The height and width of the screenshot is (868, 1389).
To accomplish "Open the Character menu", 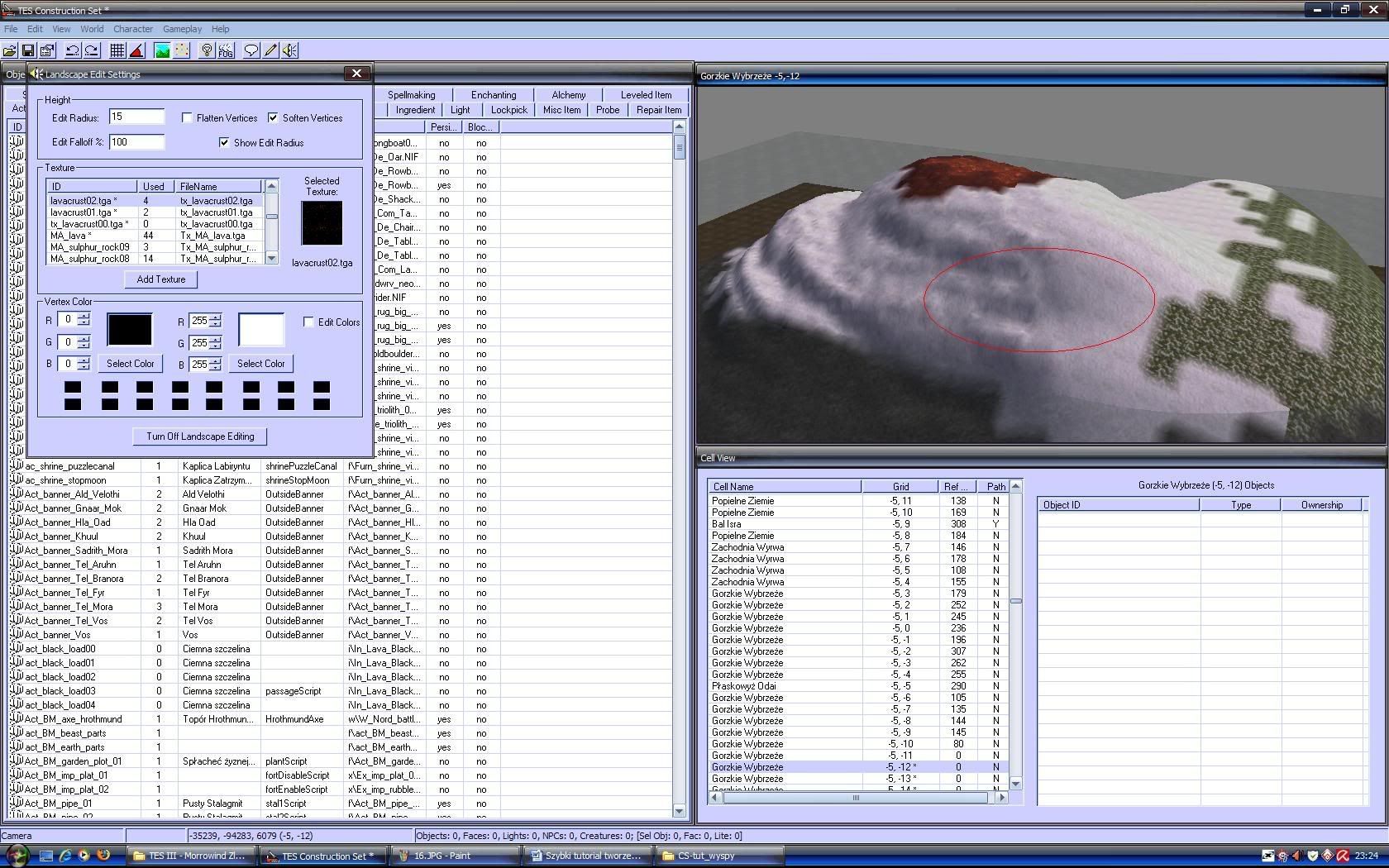I will point(133,29).
